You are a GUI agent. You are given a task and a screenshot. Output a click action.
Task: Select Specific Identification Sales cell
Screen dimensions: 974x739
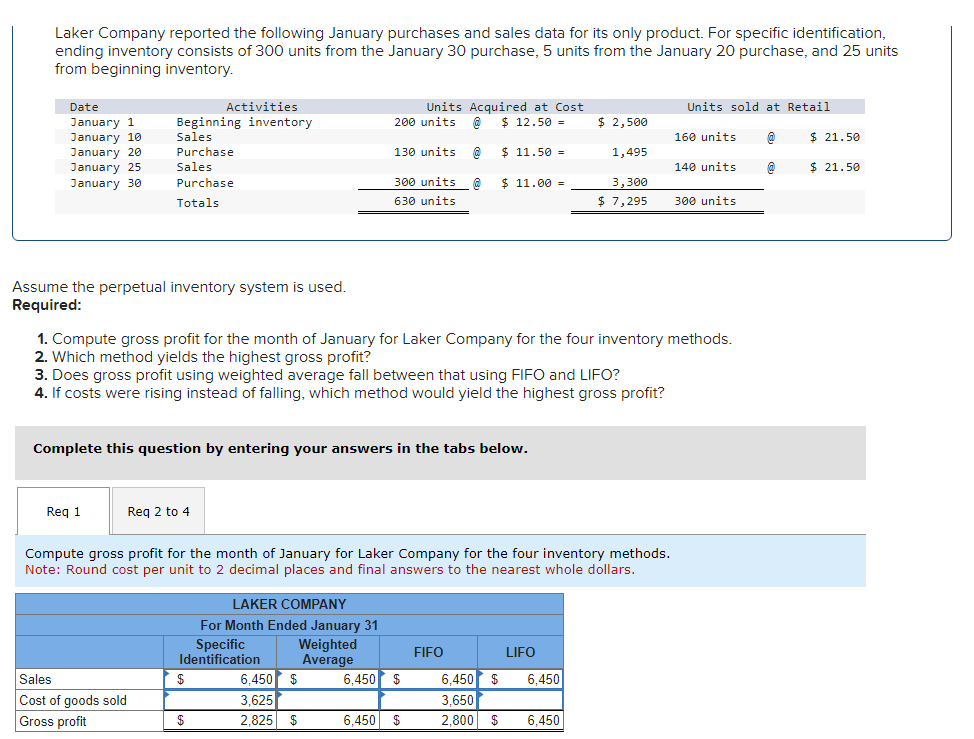point(220,679)
